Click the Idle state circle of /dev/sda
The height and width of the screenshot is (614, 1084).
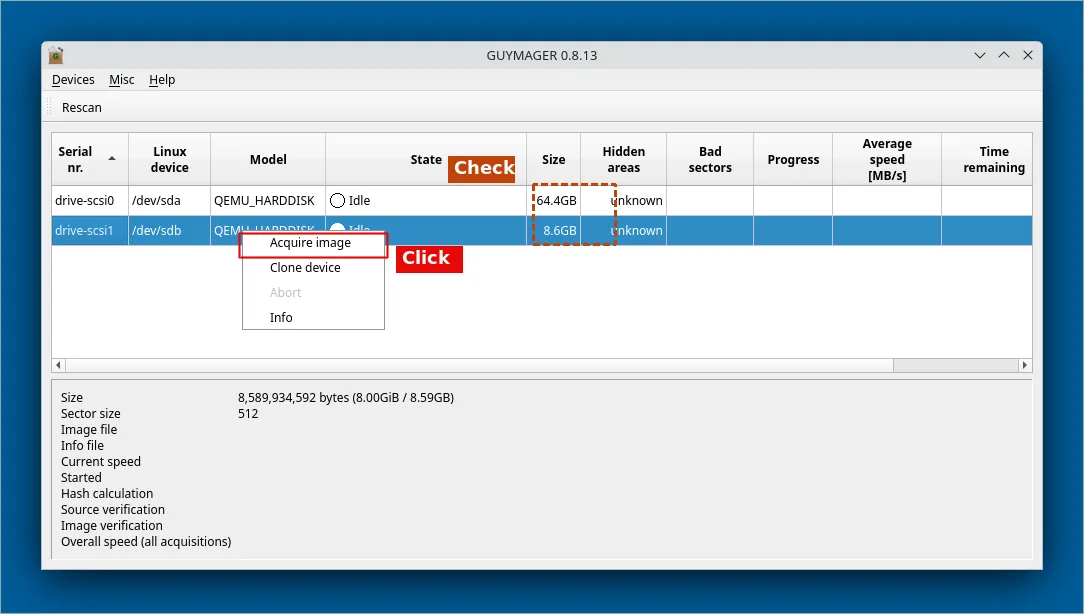[x=337, y=201]
